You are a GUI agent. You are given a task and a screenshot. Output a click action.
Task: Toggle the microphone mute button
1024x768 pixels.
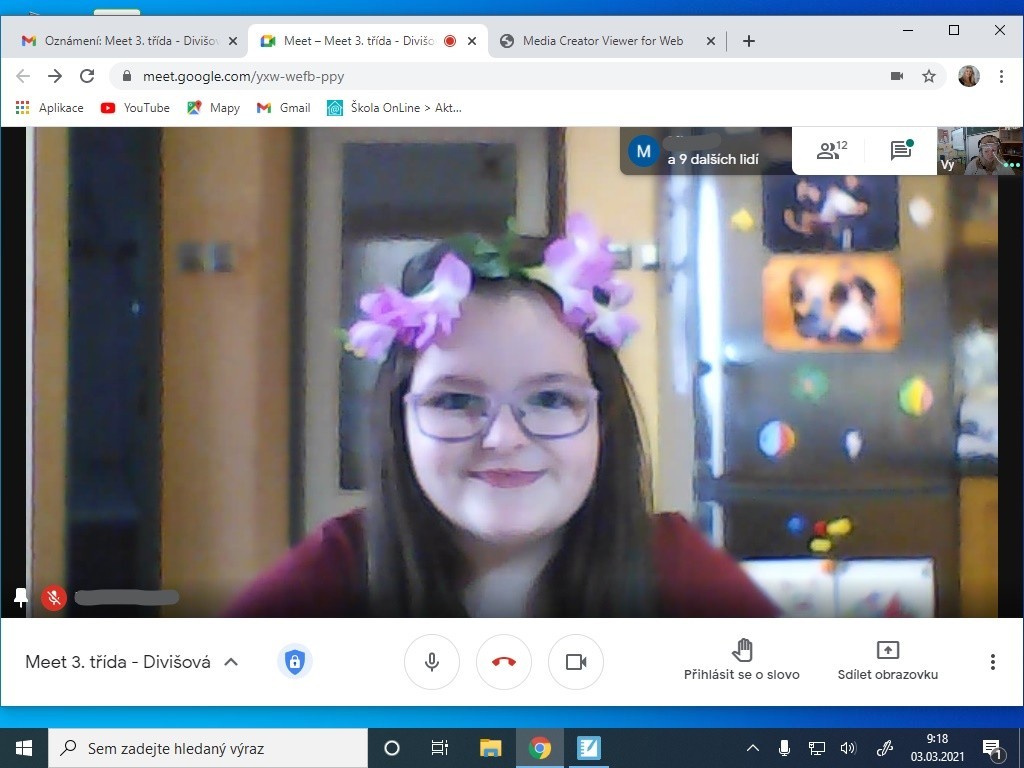(432, 662)
